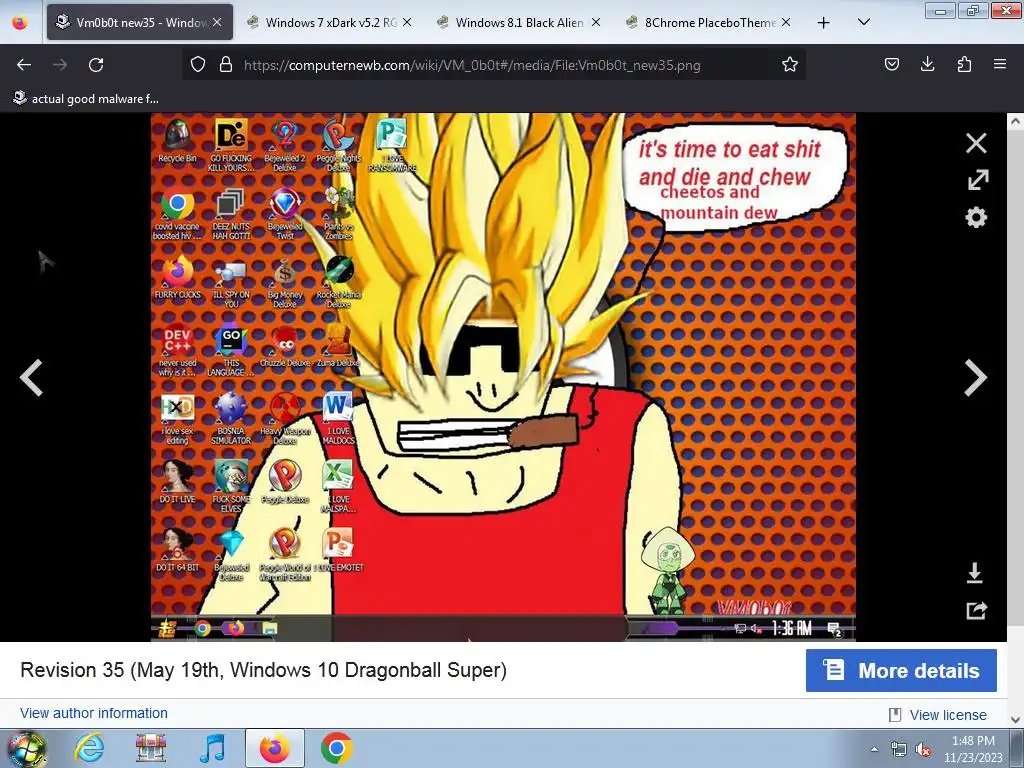
Task: Close the media viewer overlay
Action: coord(976,143)
